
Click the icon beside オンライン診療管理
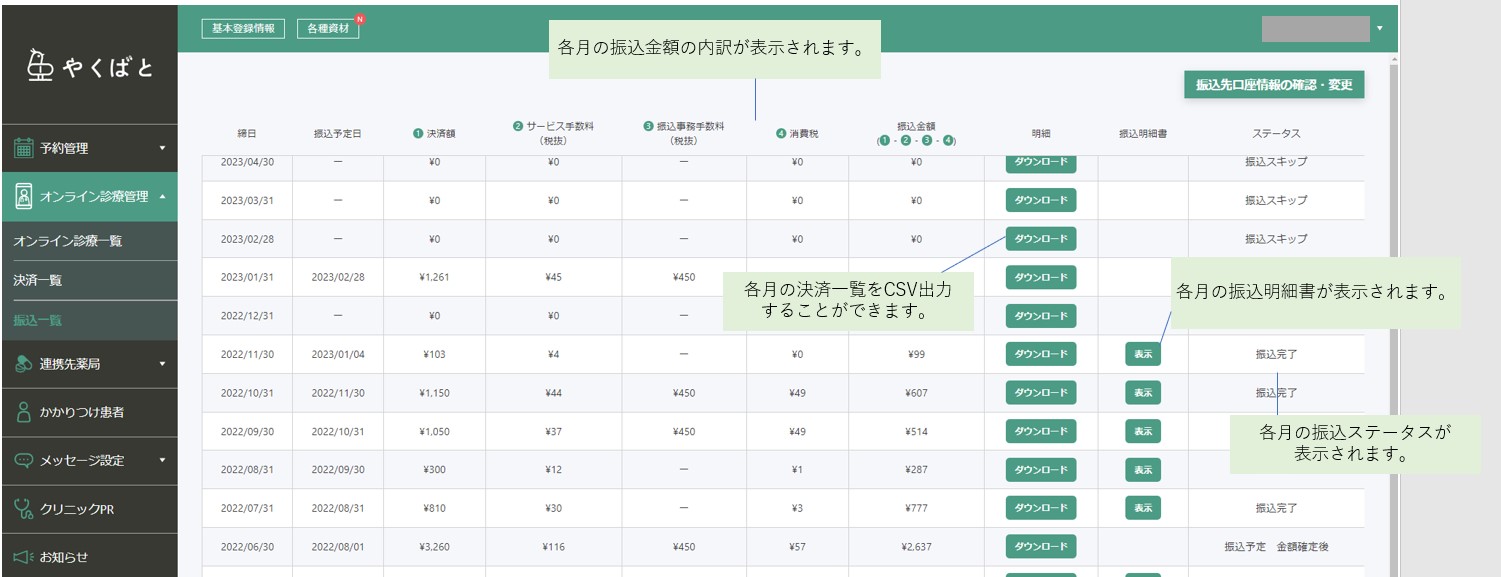pos(24,197)
